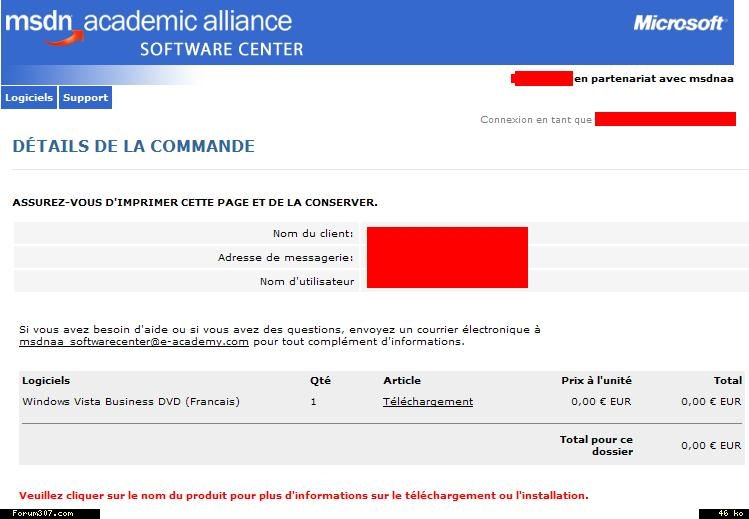The width and height of the screenshot is (749, 519).
Task: Click the Détails de la commande heading
Action: point(133,146)
